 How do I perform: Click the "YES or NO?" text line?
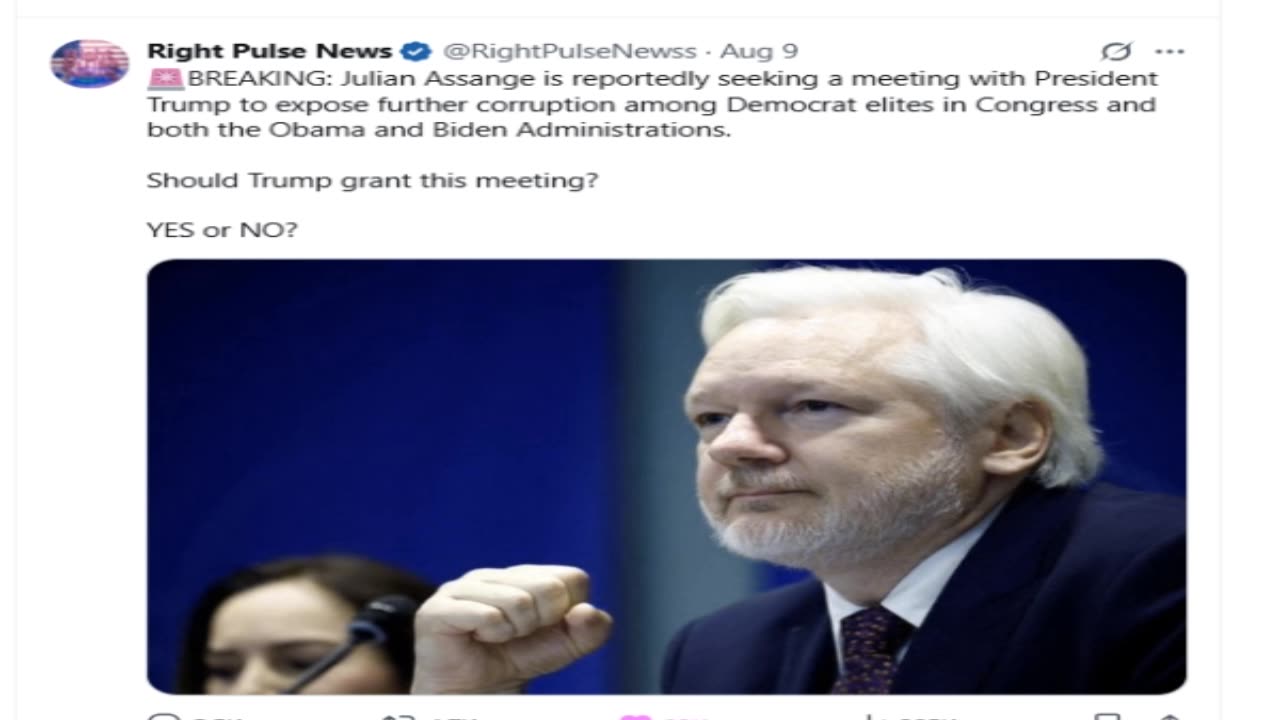tap(222, 230)
